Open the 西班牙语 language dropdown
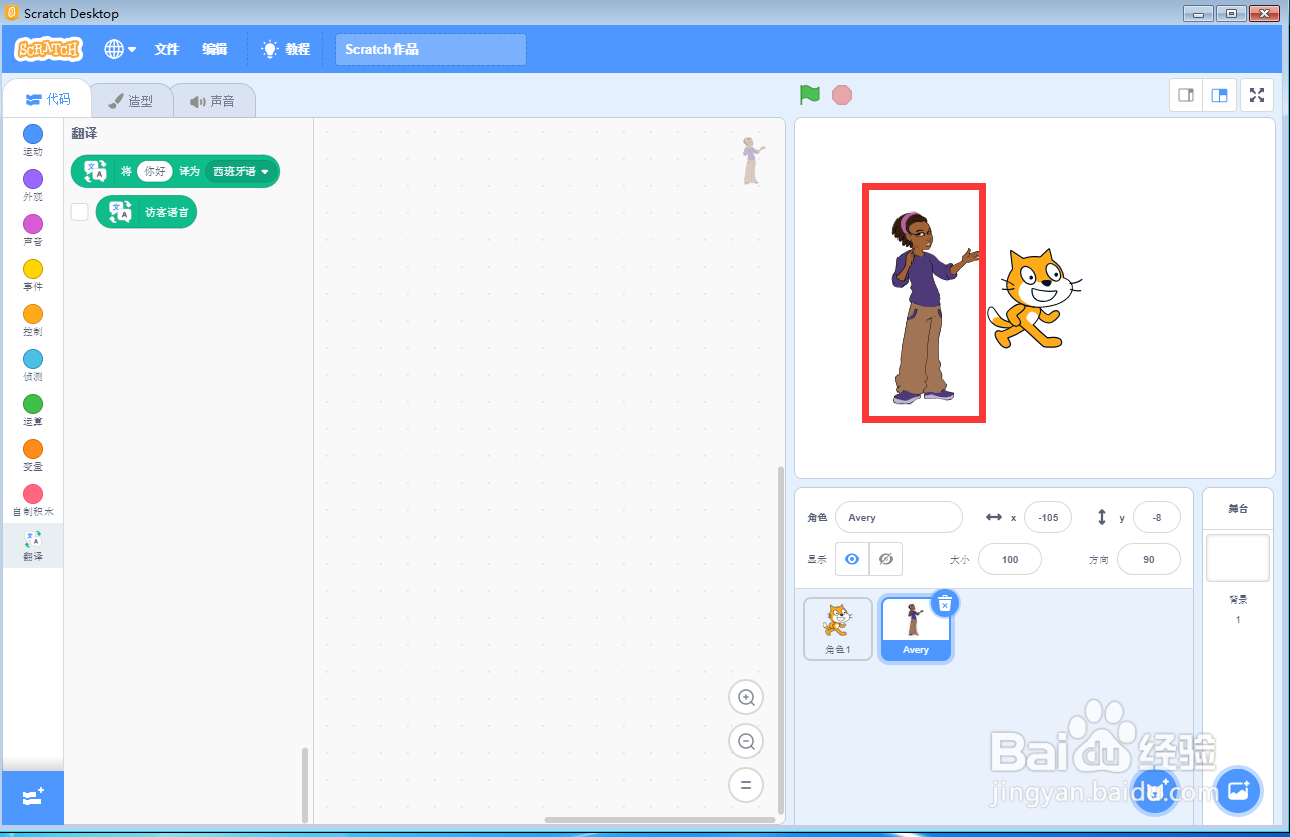The width and height of the screenshot is (1290, 837). [241, 171]
